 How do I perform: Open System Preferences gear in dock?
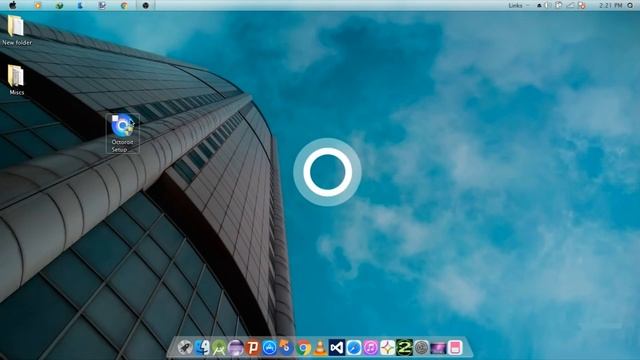(421, 348)
